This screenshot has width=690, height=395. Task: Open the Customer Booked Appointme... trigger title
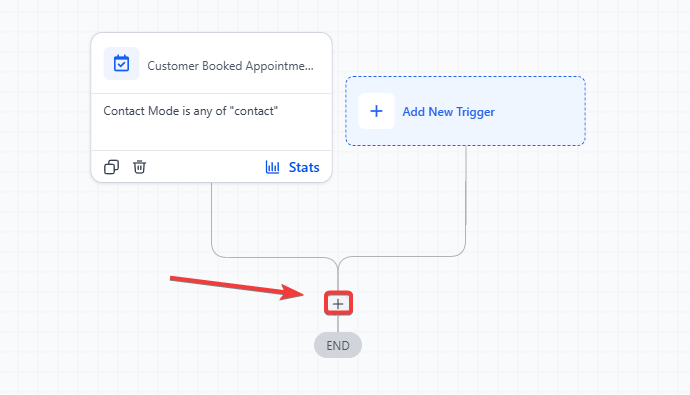coord(231,66)
